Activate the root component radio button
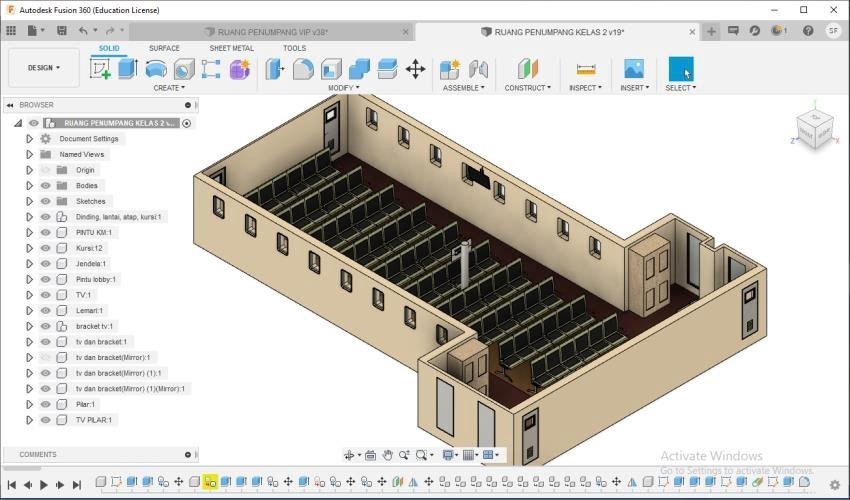Viewport: 850px width, 500px height. (x=186, y=123)
